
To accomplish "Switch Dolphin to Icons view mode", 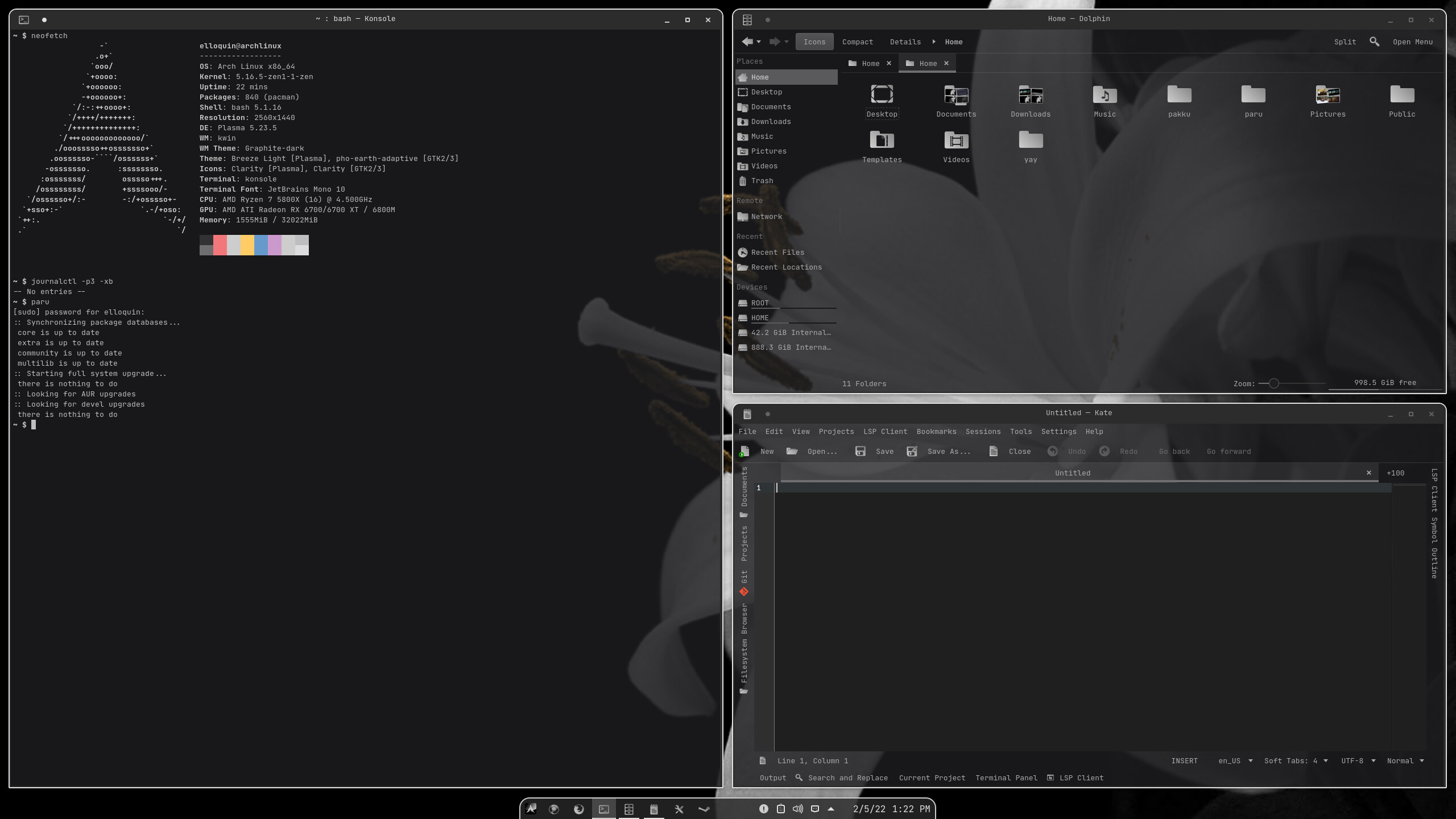I will pos(814,42).
